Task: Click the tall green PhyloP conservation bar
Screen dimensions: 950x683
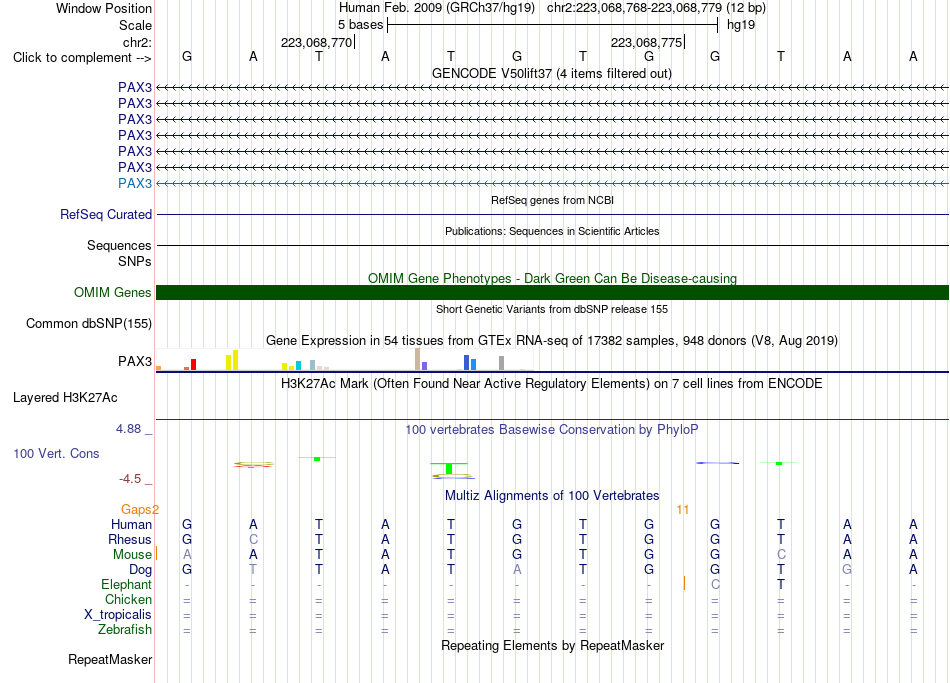Action: (449, 468)
